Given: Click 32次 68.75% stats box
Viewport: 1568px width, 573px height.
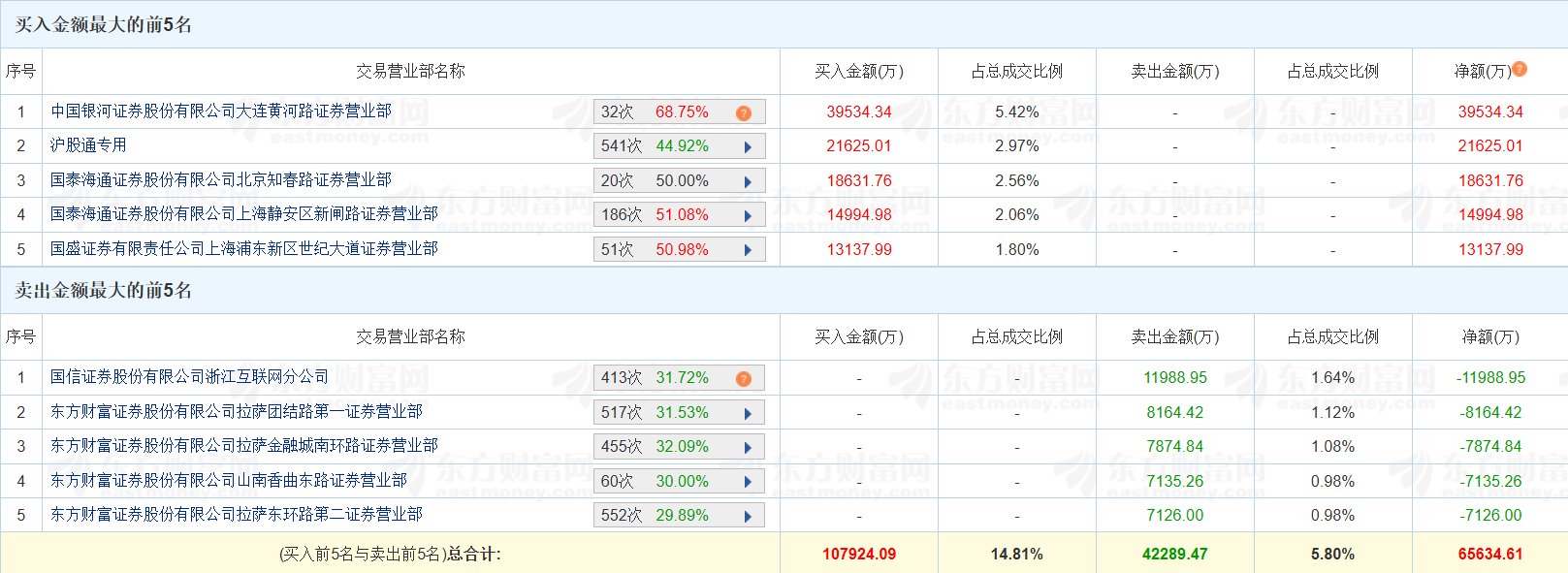Looking at the screenshot, I should [x=655, y=112].
